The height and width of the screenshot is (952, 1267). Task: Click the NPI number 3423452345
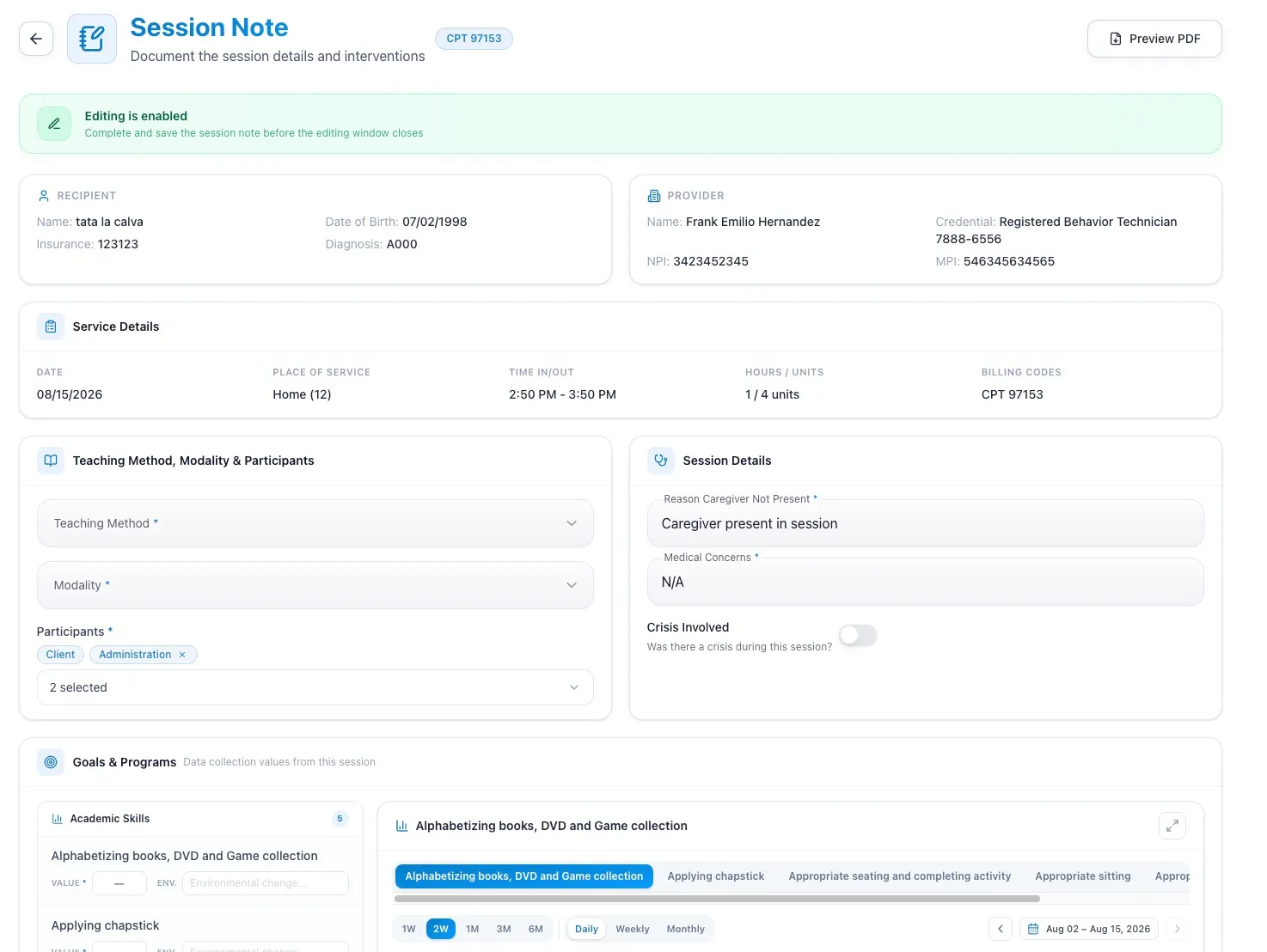711,261
